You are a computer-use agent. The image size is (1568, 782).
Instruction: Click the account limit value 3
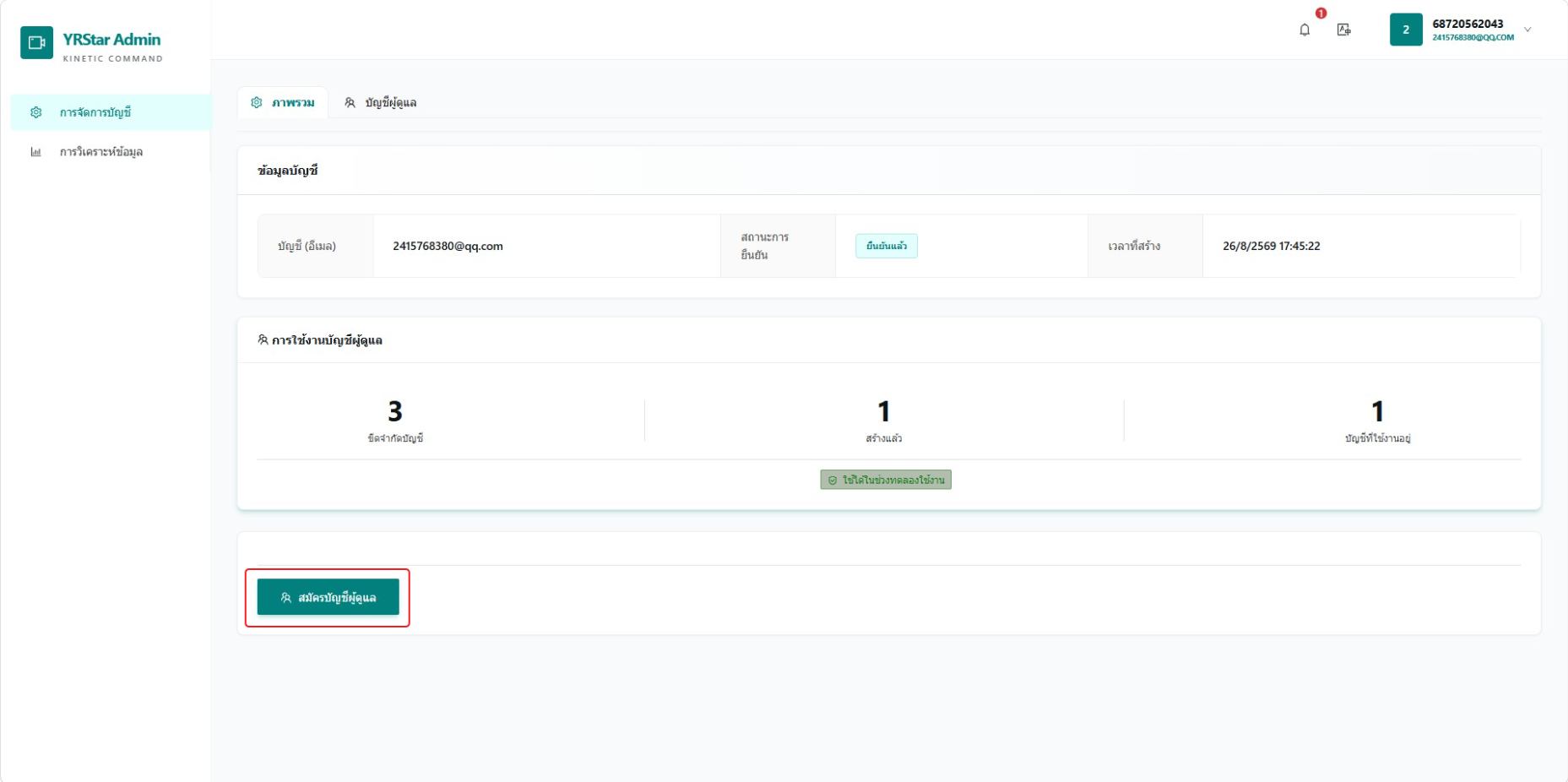click(395, 411)
